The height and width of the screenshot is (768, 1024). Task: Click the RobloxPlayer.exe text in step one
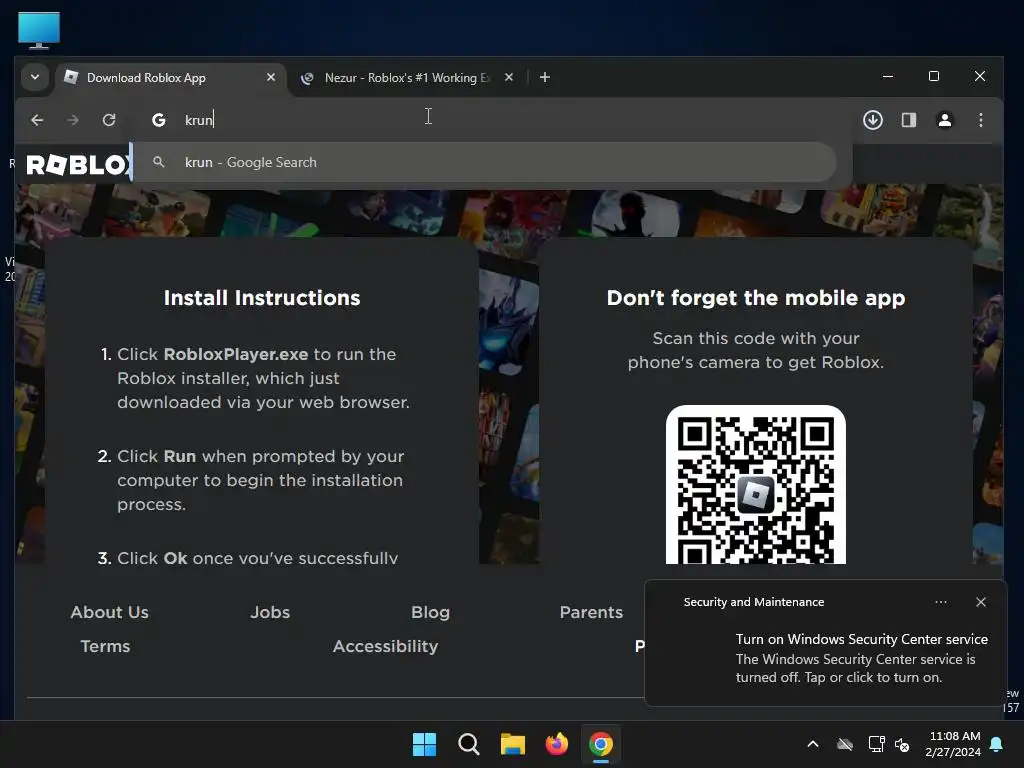tap(236, 354)
